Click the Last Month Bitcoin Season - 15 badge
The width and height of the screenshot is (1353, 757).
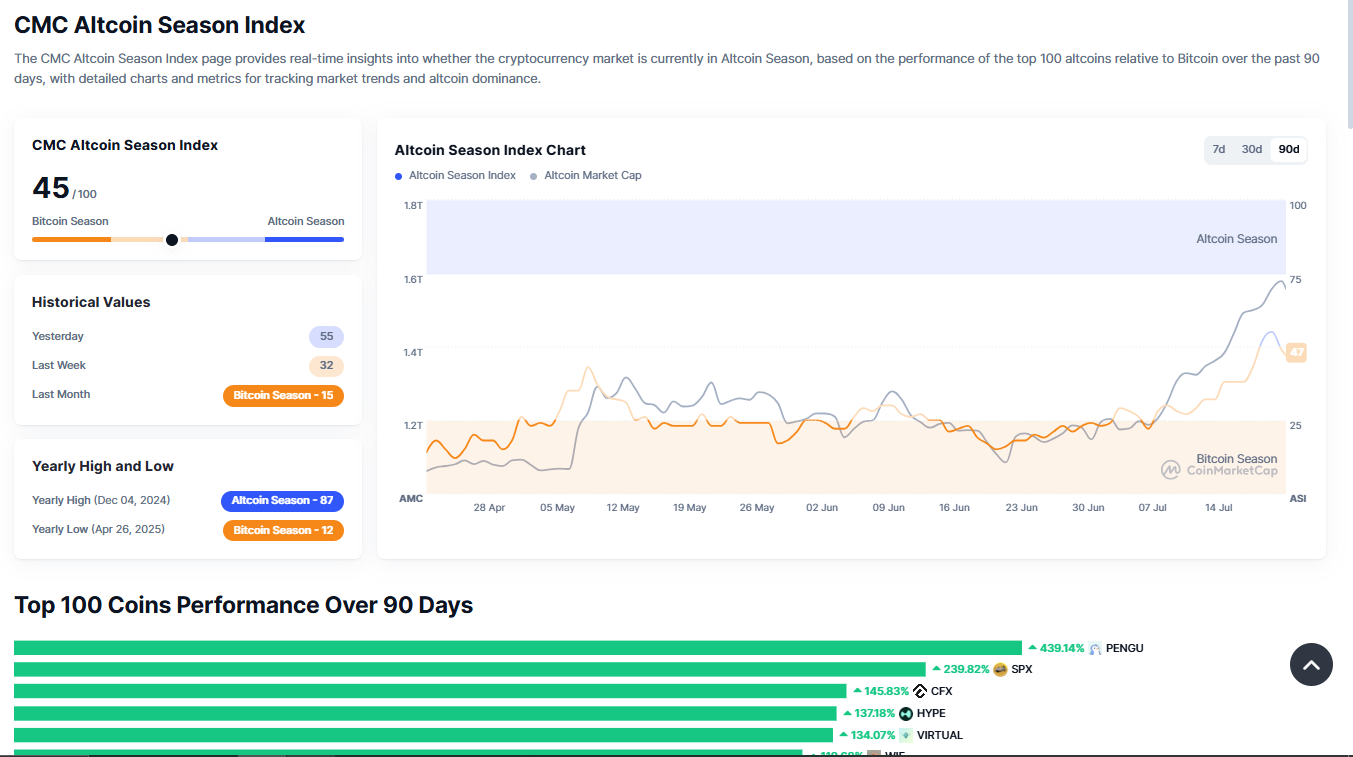(283, 395)
